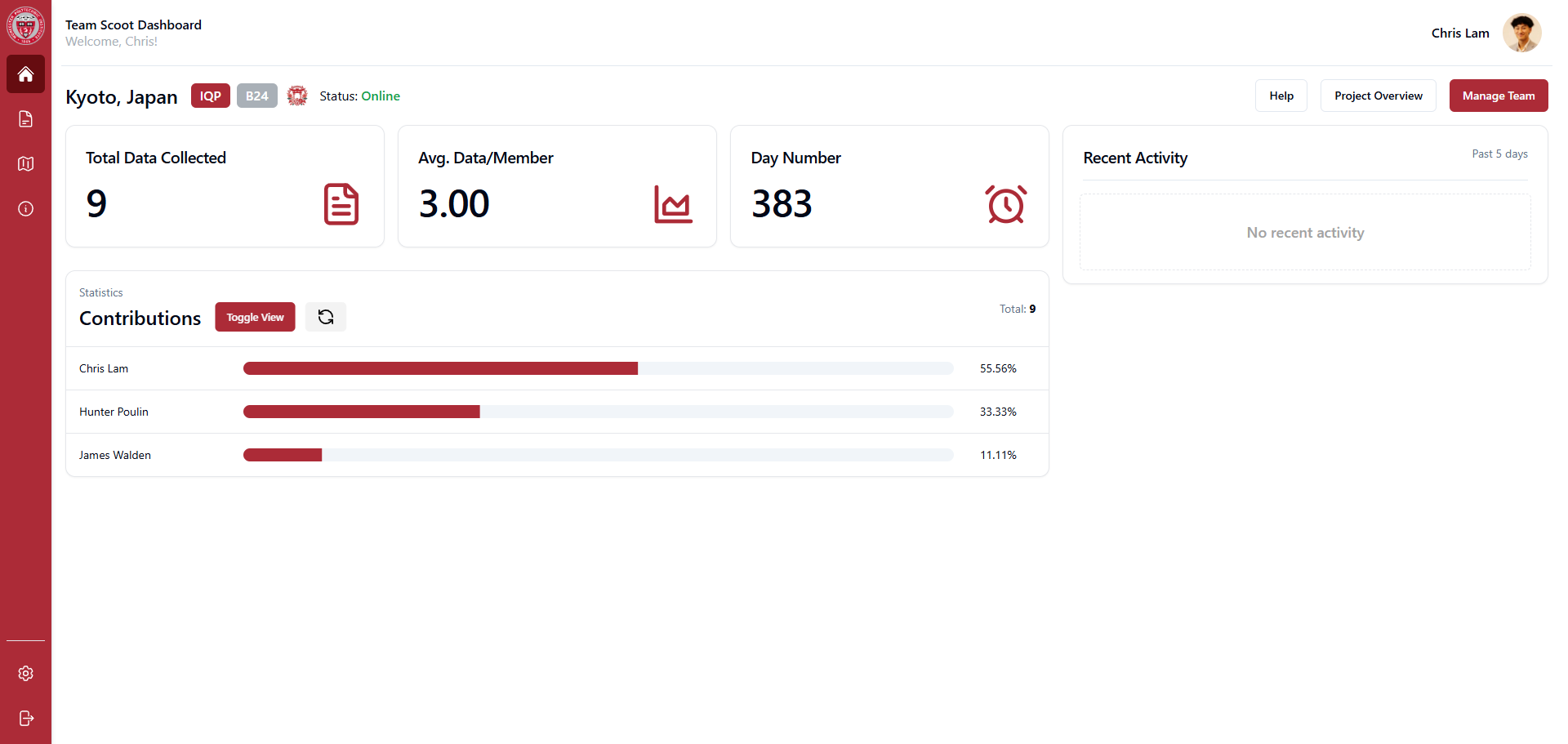This screenshot has height=744, width=1568.
Task: Click the Day Number alarm clock icon
Action: coord(1005,204)
